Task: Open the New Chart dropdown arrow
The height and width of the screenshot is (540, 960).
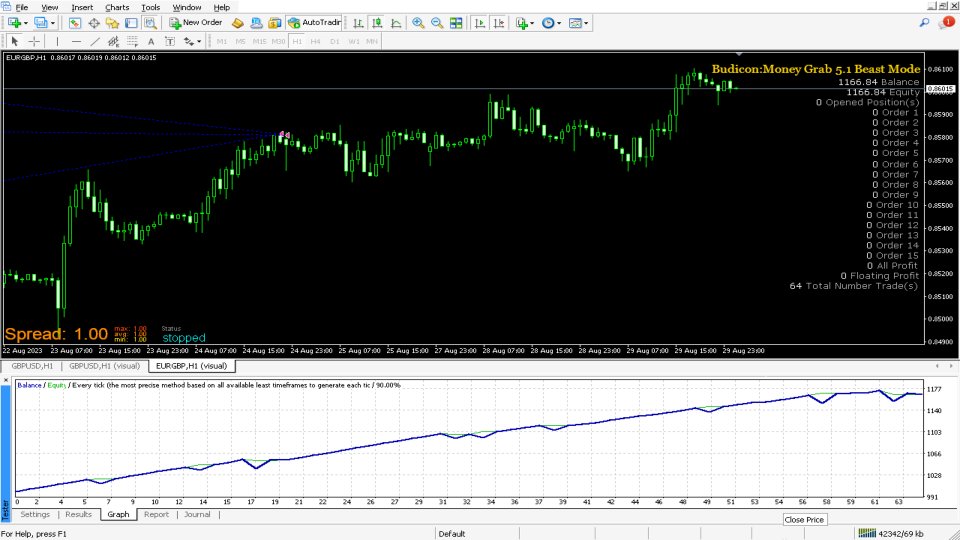Action: pyautogui.click(x=25, y=23)
